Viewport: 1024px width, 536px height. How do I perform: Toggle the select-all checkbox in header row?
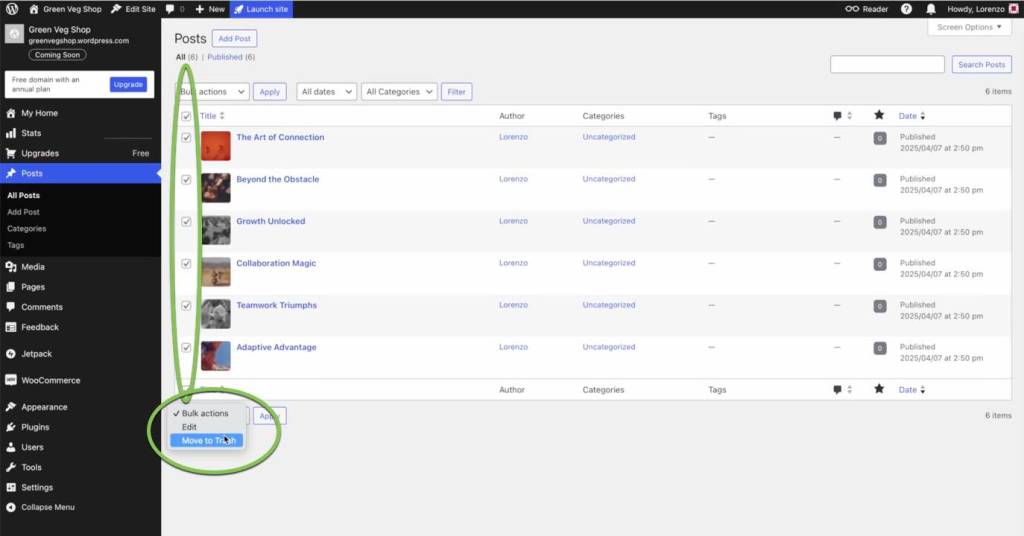pos(186,116)
